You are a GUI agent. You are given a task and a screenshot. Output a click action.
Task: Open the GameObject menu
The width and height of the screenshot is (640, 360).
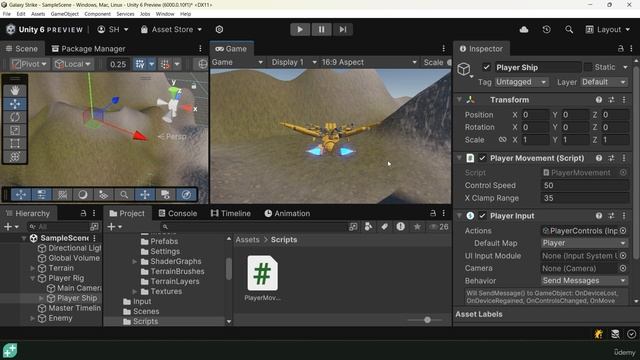coord(64,14)
